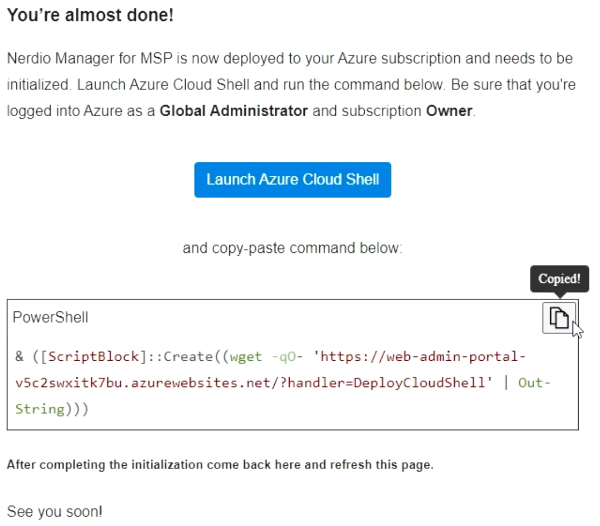Click the 'Global Administrator' bold text

(x=233, y=111)
